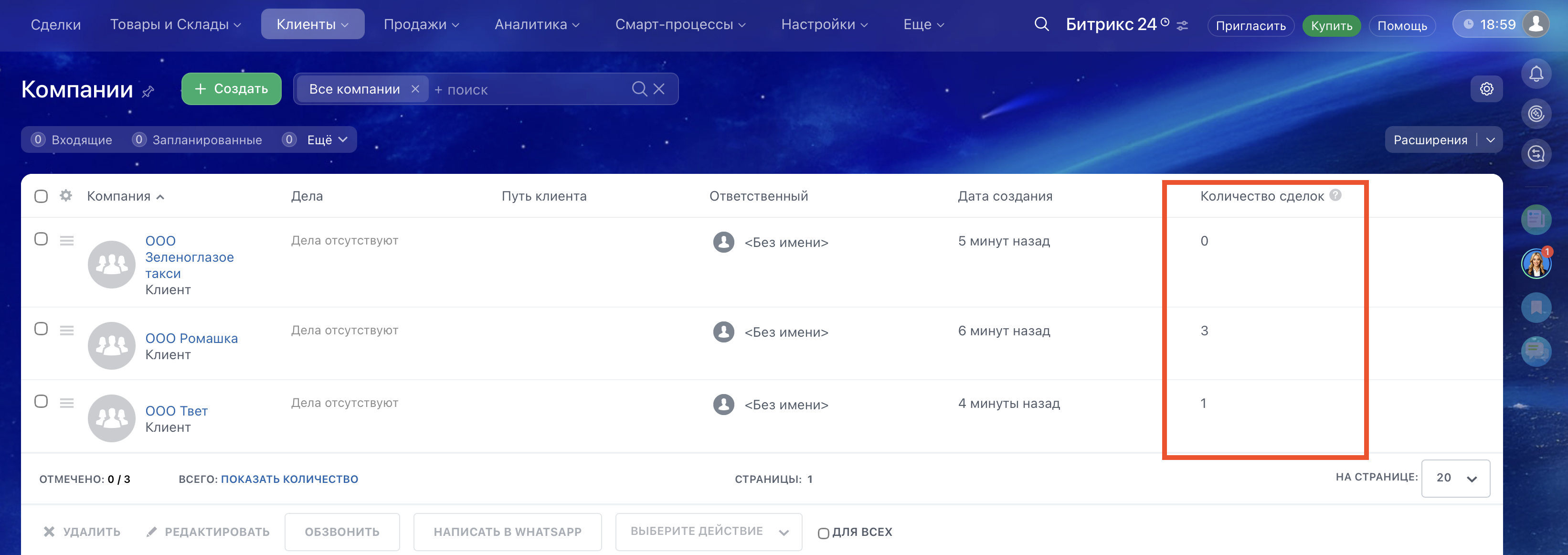Viewport: 1568px width, 555px height.
Task: Expand the Расширения dropdown arrow
Action: [x=1490, y=140]
